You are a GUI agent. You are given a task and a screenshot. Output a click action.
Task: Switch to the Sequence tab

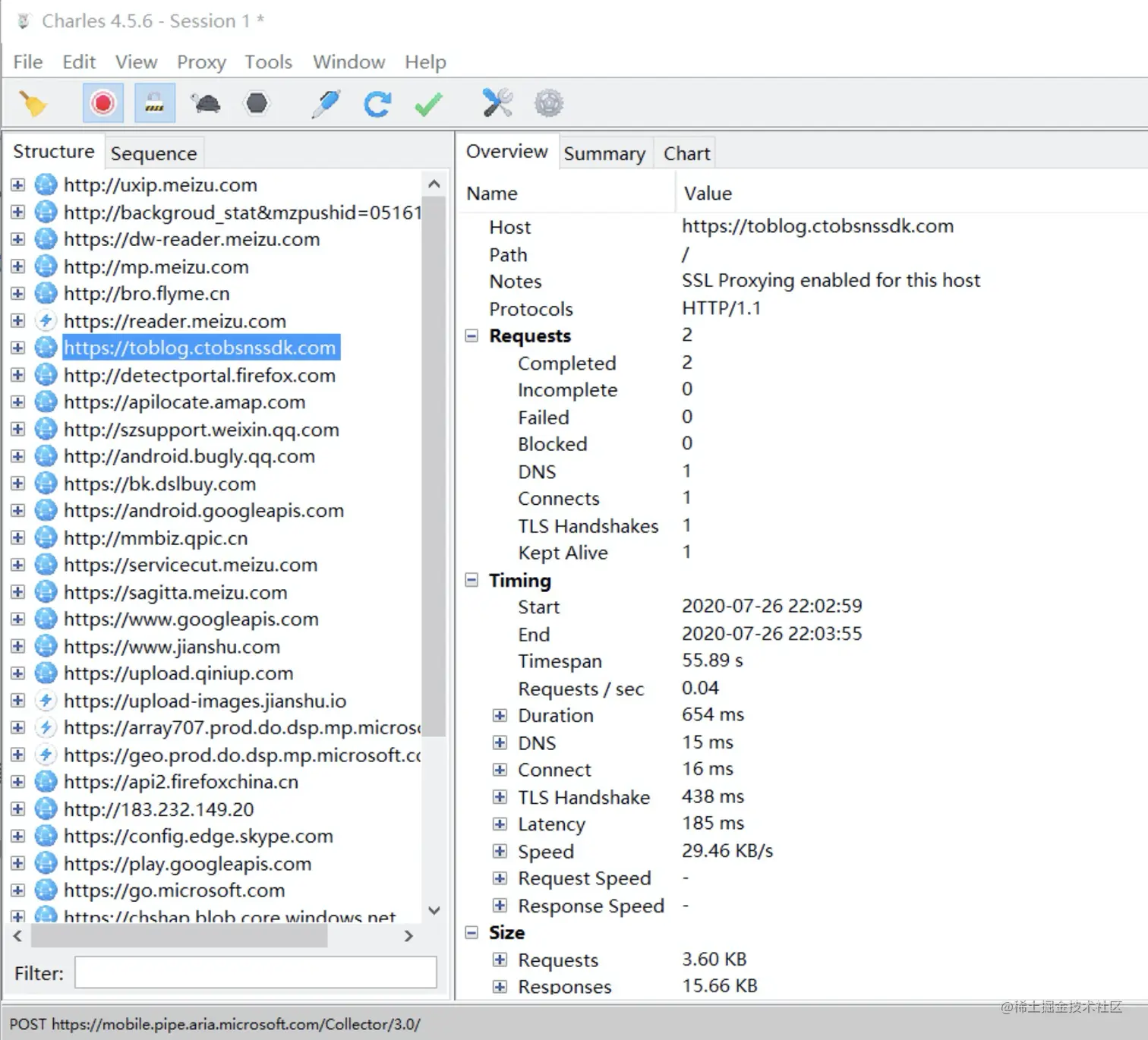(x=153, y=153)
